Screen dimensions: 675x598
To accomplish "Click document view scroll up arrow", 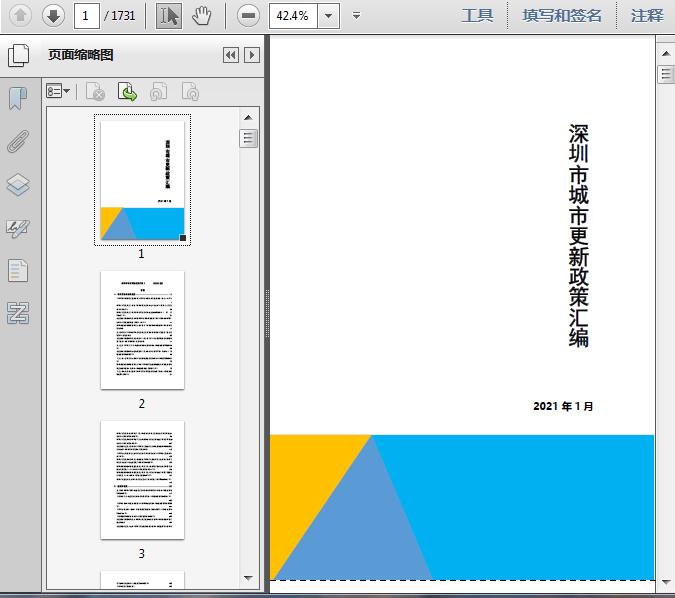I will point(666,53).
